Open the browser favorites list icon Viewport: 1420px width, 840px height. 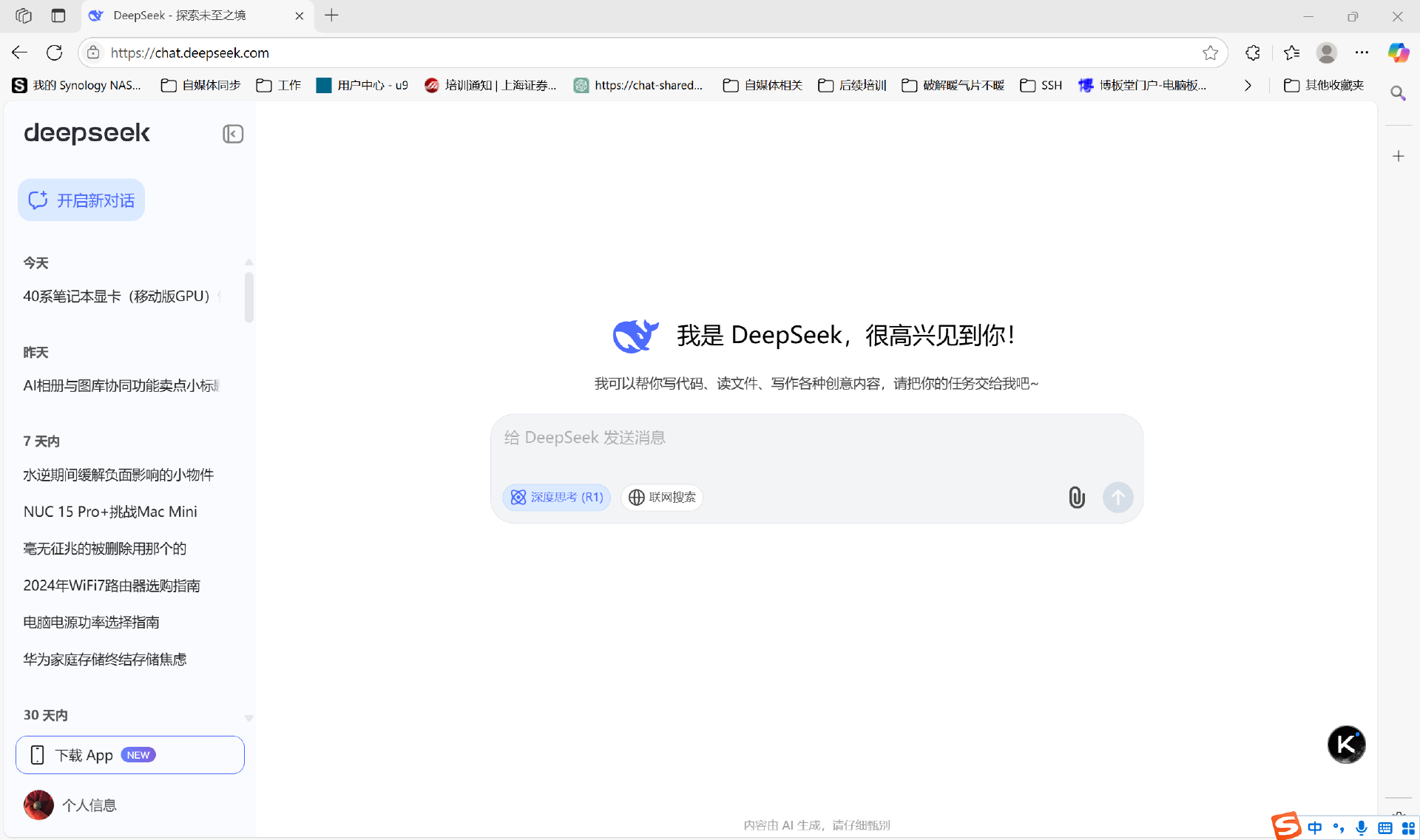1291,52
